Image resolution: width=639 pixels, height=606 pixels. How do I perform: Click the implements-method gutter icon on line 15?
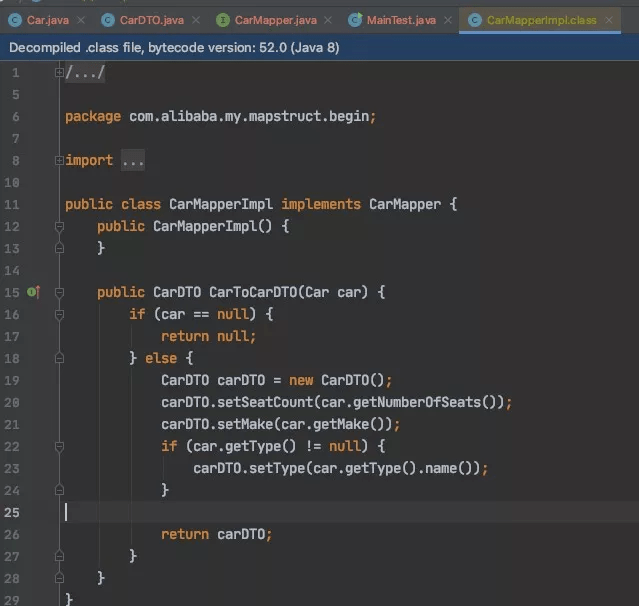[33, 292]
